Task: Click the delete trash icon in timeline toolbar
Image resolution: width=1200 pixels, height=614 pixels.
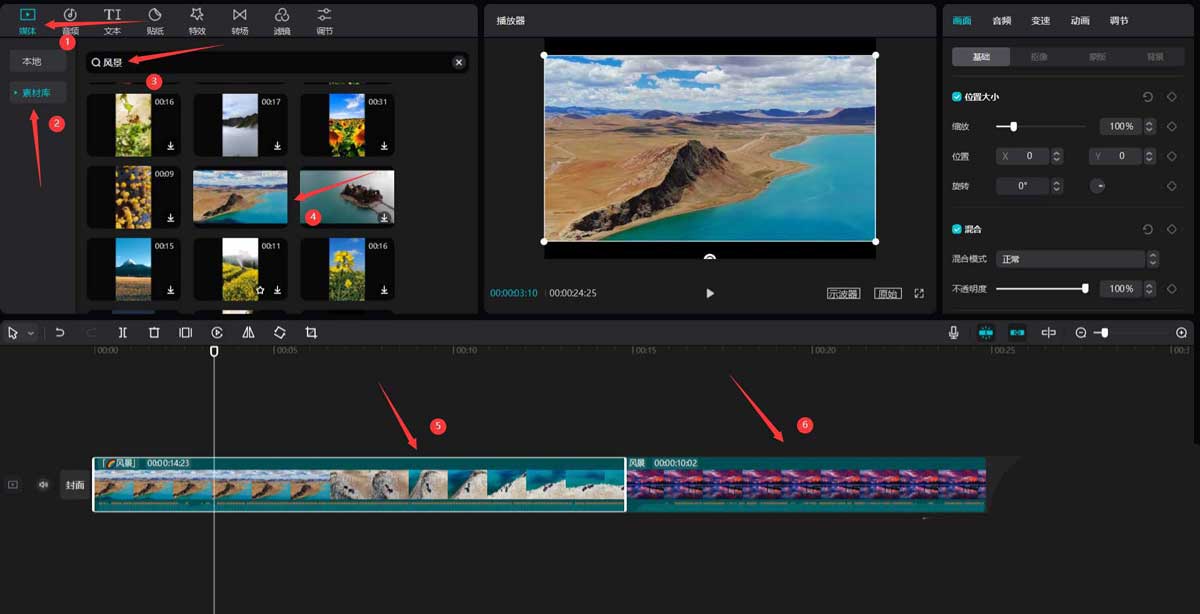Action: (x=154, y=333)
